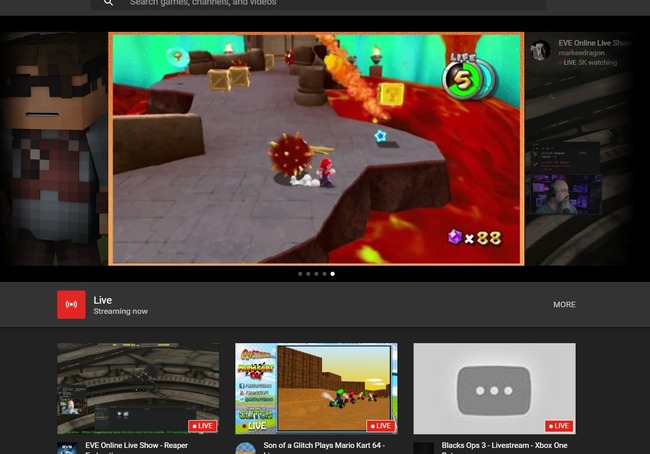
Task: Open the EVE Online Live Show carousel title
Action: coord(594,43)
